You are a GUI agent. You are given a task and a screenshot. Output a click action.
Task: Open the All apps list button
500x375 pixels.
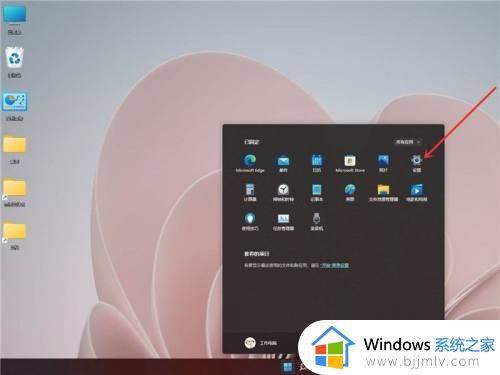(x=407, y=142)
